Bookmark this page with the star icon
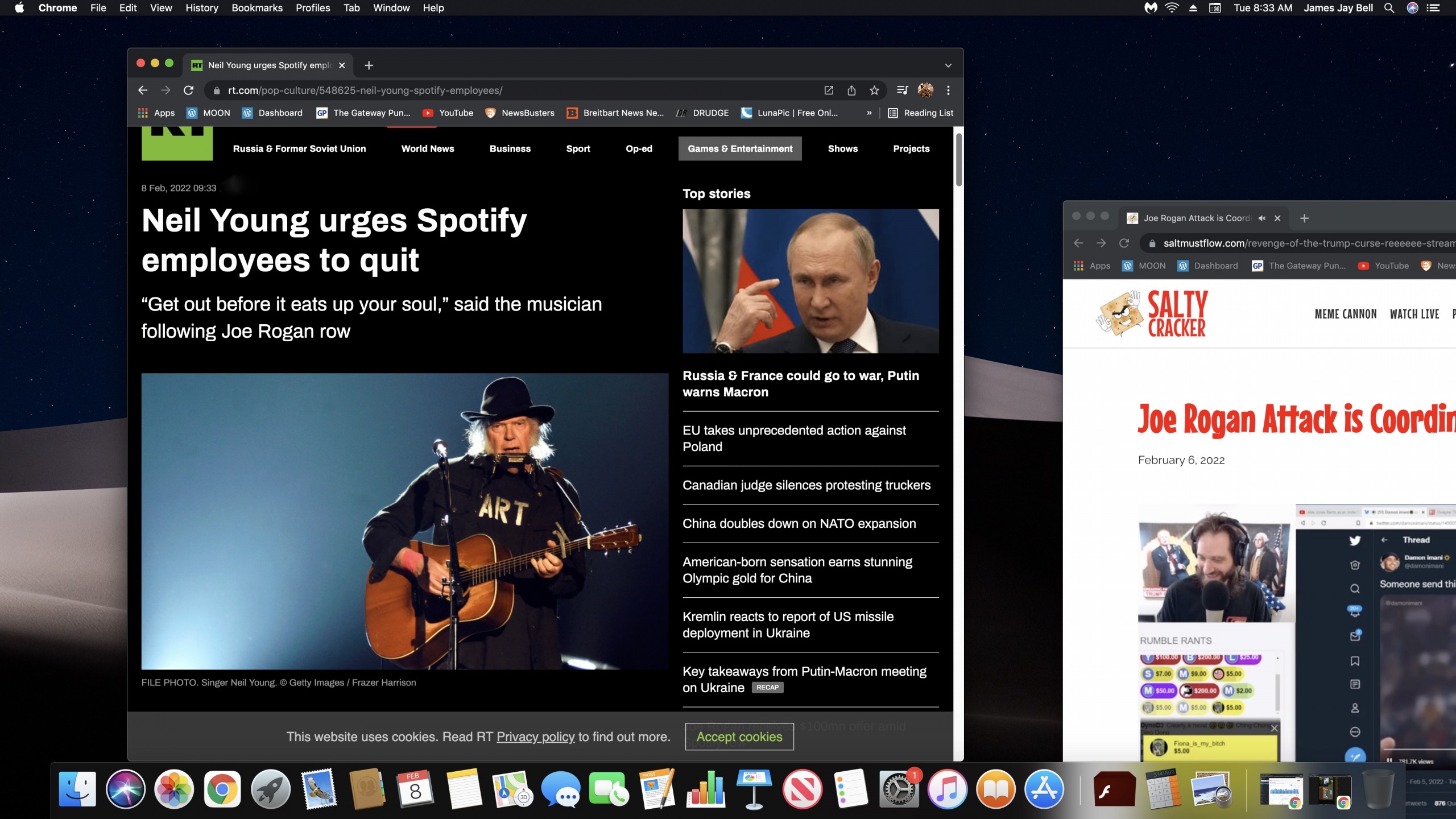The image size is (1456, 819). 874,90
